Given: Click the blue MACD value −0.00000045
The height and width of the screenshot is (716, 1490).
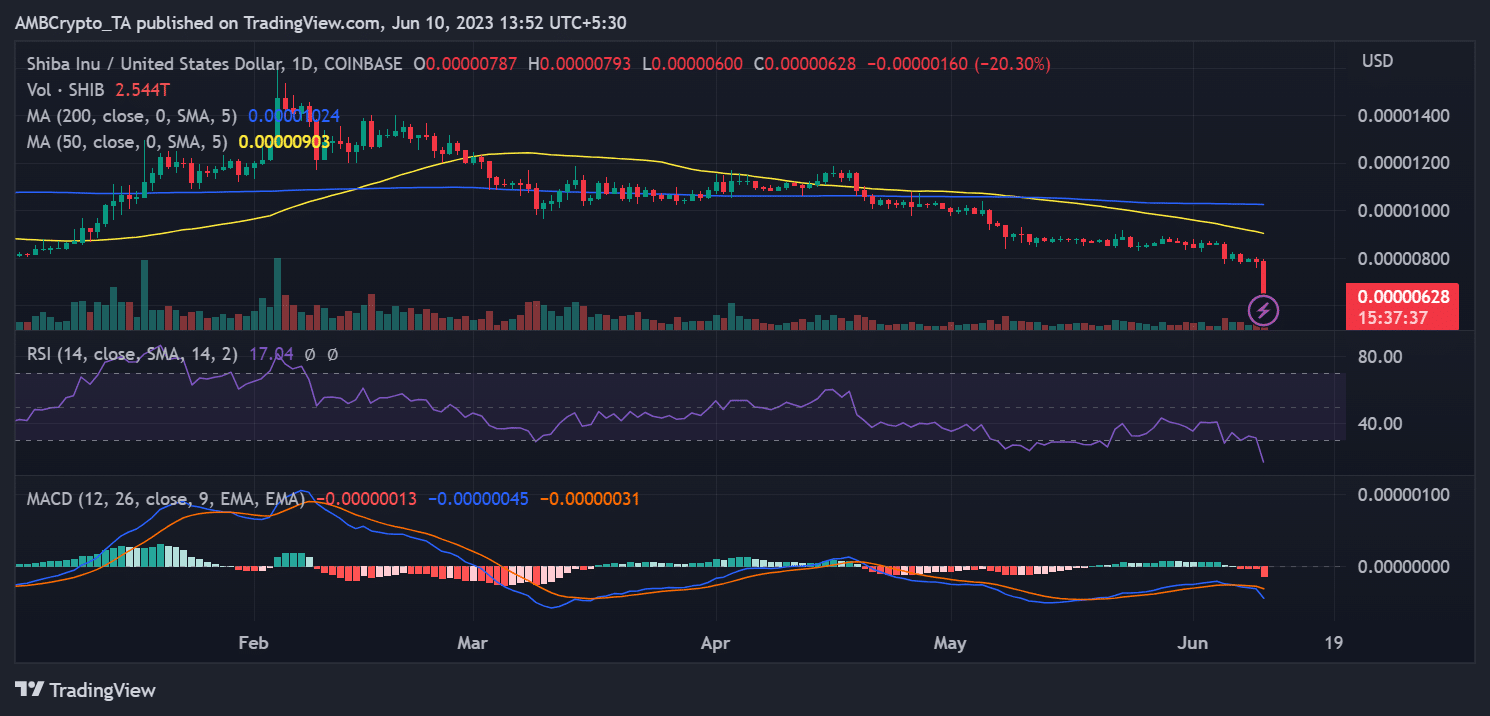Looking at the screenshot, I should click(x=476, y=498).
